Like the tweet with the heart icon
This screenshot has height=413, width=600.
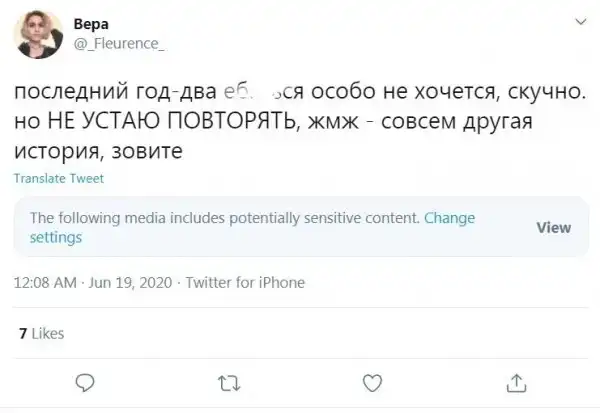(x=371, y=382)
